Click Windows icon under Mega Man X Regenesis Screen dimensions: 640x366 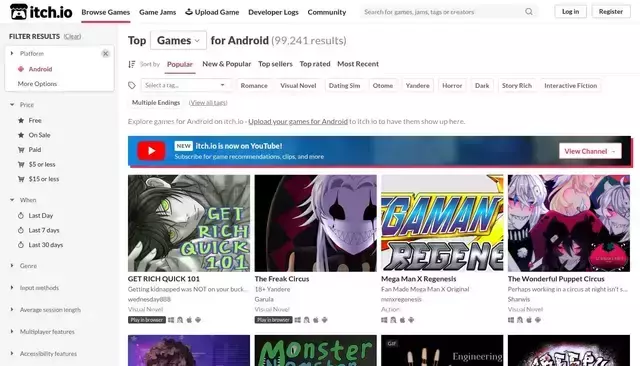(x=384, y=320)
